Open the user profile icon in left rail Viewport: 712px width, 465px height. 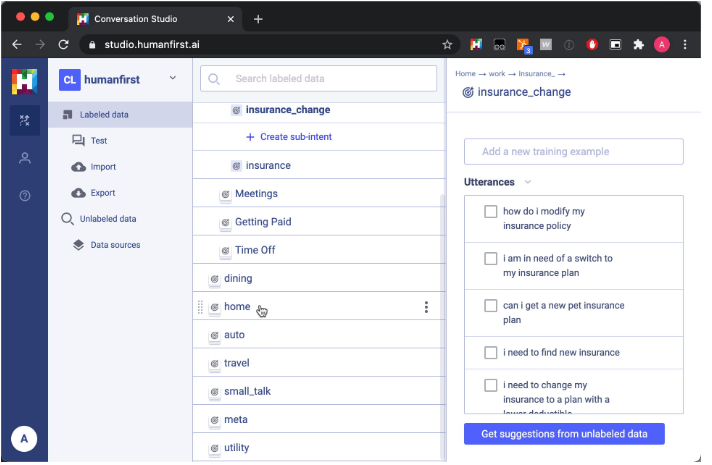[25, 158]
